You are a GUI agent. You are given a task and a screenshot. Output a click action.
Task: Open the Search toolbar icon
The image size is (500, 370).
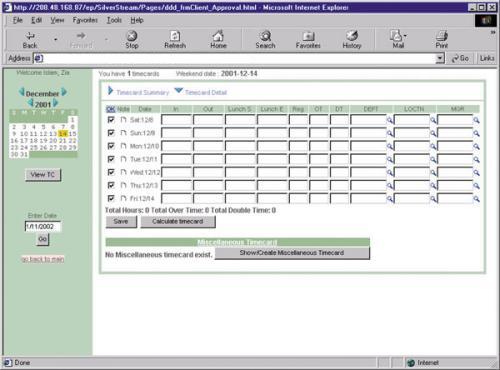coord(265,36)
